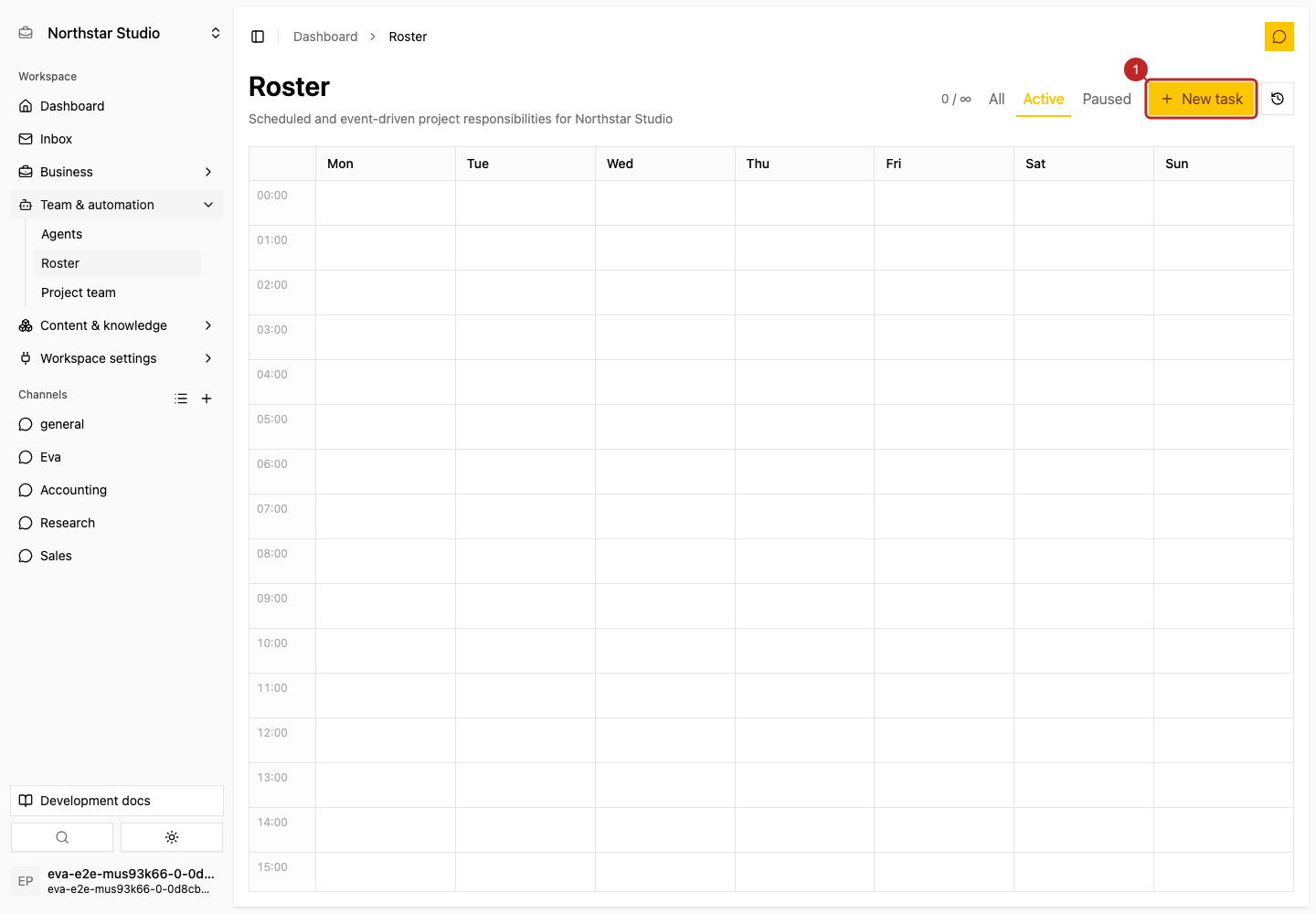Click the 09:00 time label
The width and height of the screenshot is (1316, 914).
point(272,599)
